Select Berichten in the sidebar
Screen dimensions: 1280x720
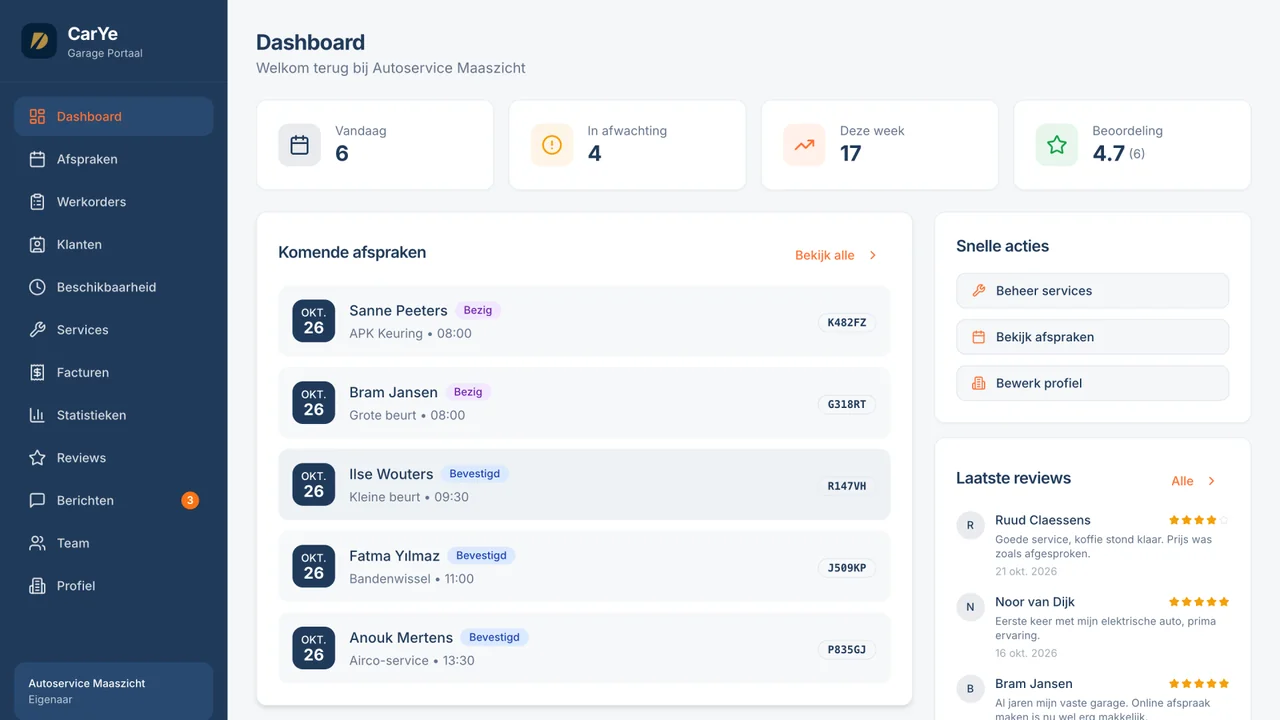click(114, 500)
